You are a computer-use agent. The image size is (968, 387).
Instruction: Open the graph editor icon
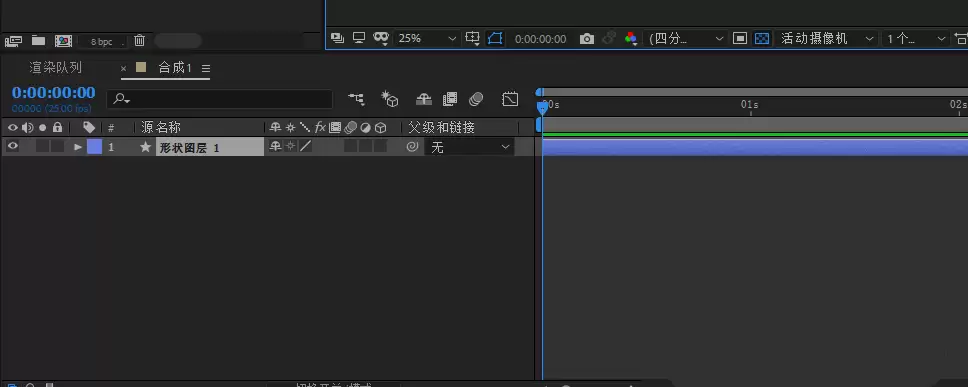[x=510, y=99]
